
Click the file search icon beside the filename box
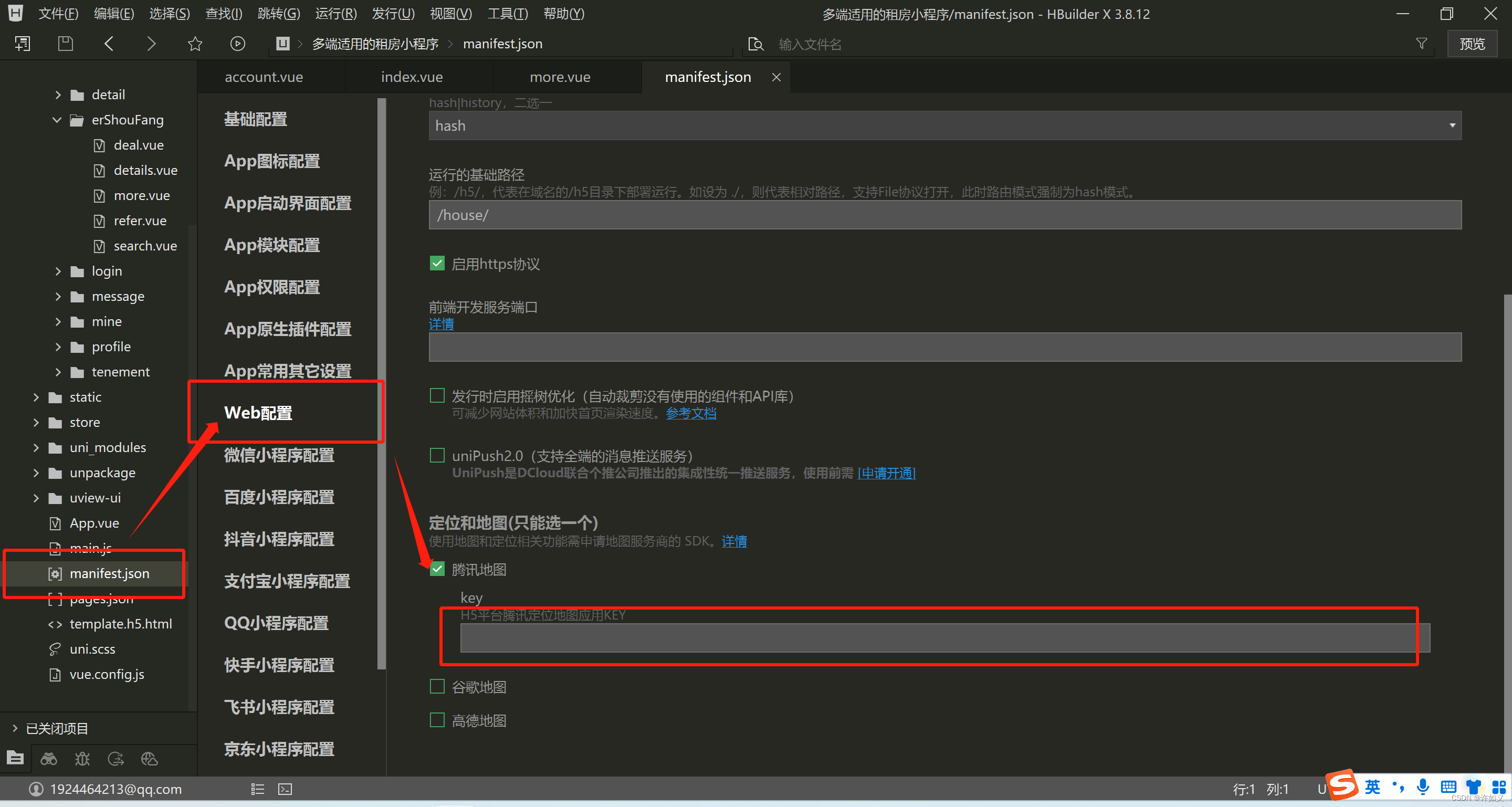point(755,44)
